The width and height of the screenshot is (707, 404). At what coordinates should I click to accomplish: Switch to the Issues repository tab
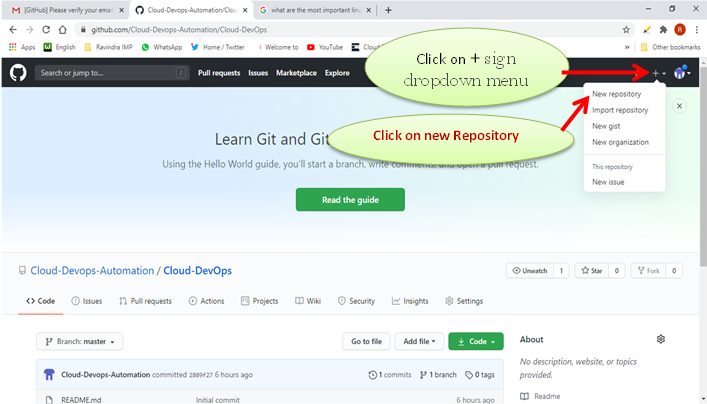point(87,301)
